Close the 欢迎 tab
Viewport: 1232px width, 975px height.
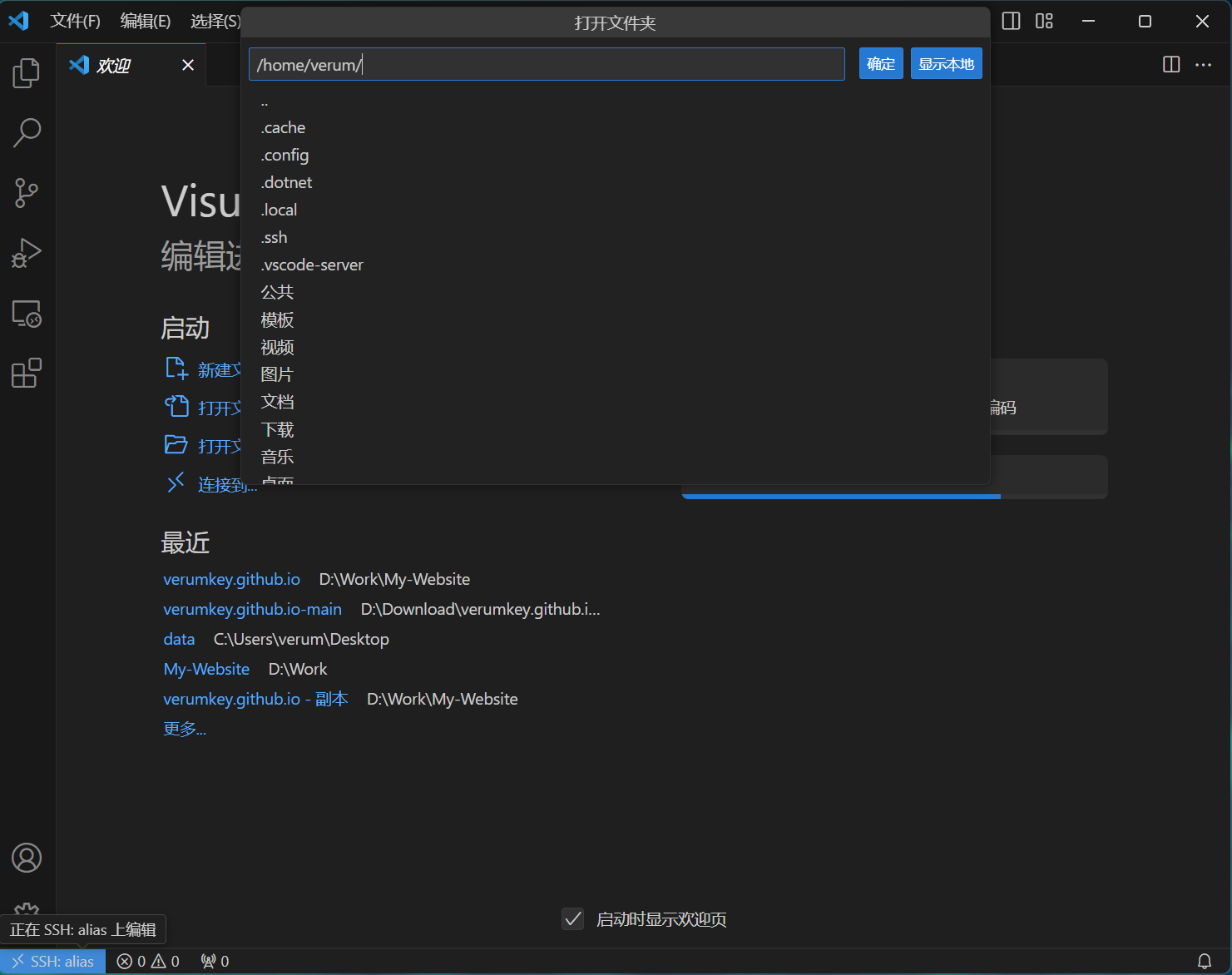(x=188, y=65)
